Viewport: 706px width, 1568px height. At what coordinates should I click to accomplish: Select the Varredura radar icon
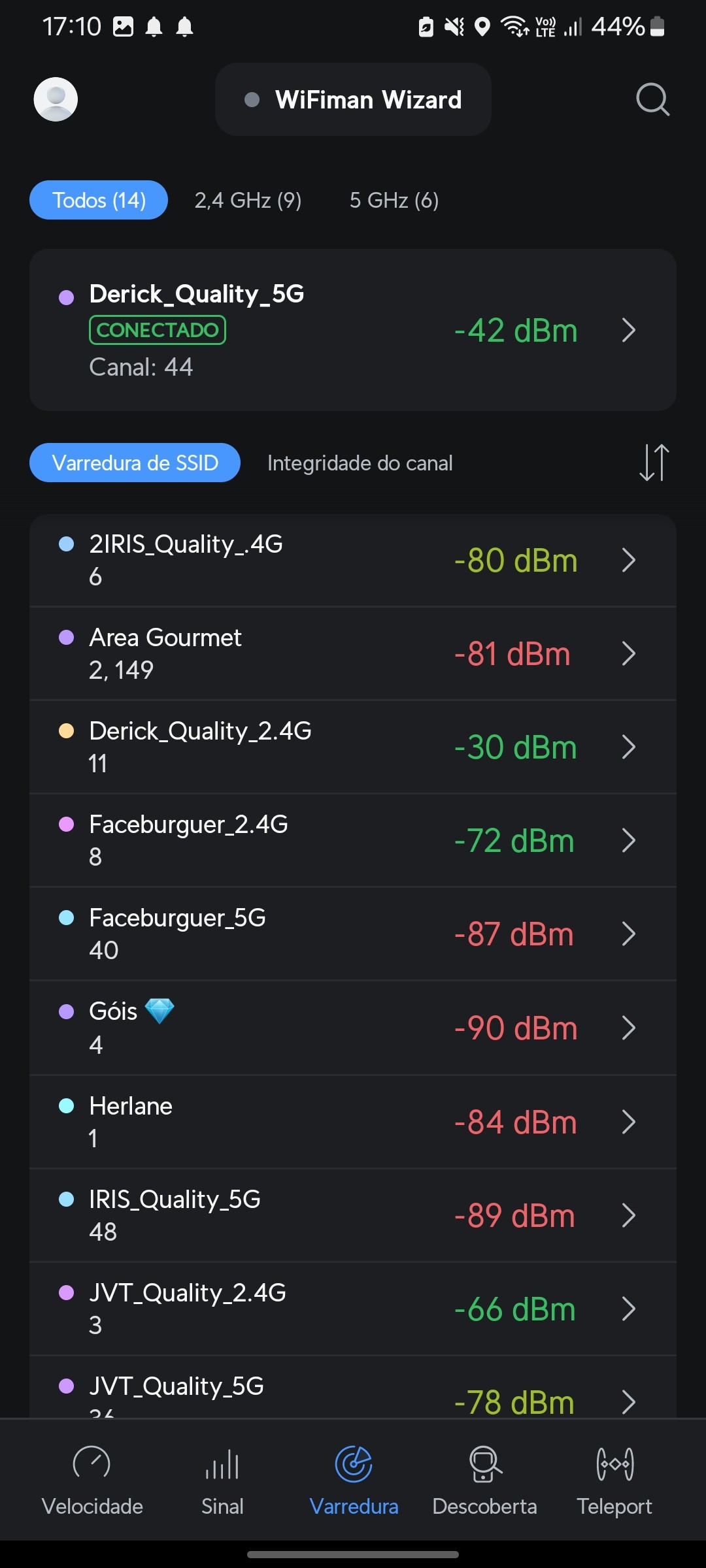[354, 1463]
